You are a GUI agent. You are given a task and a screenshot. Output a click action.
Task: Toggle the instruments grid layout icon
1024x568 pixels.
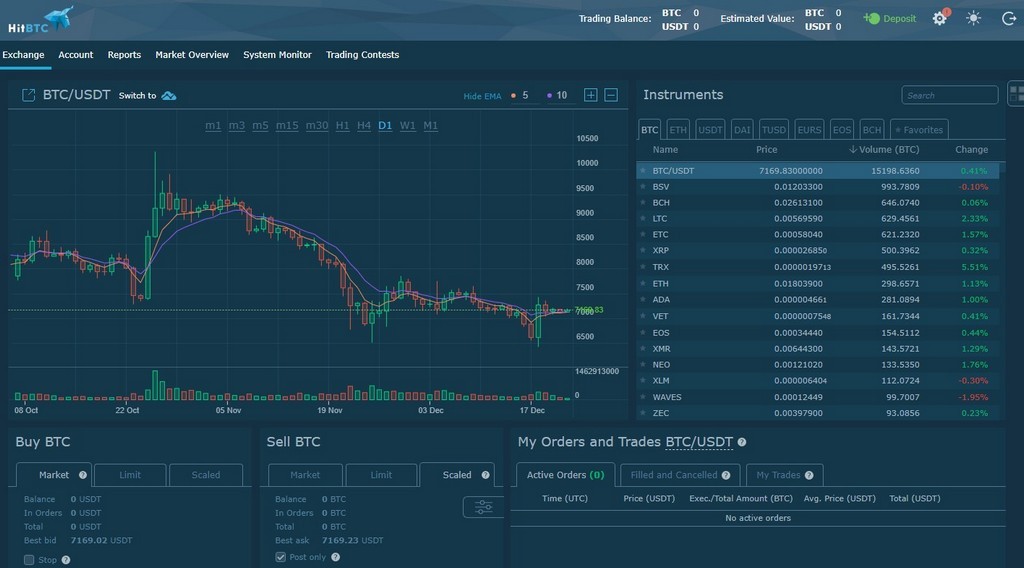[x=1015, y=94]
